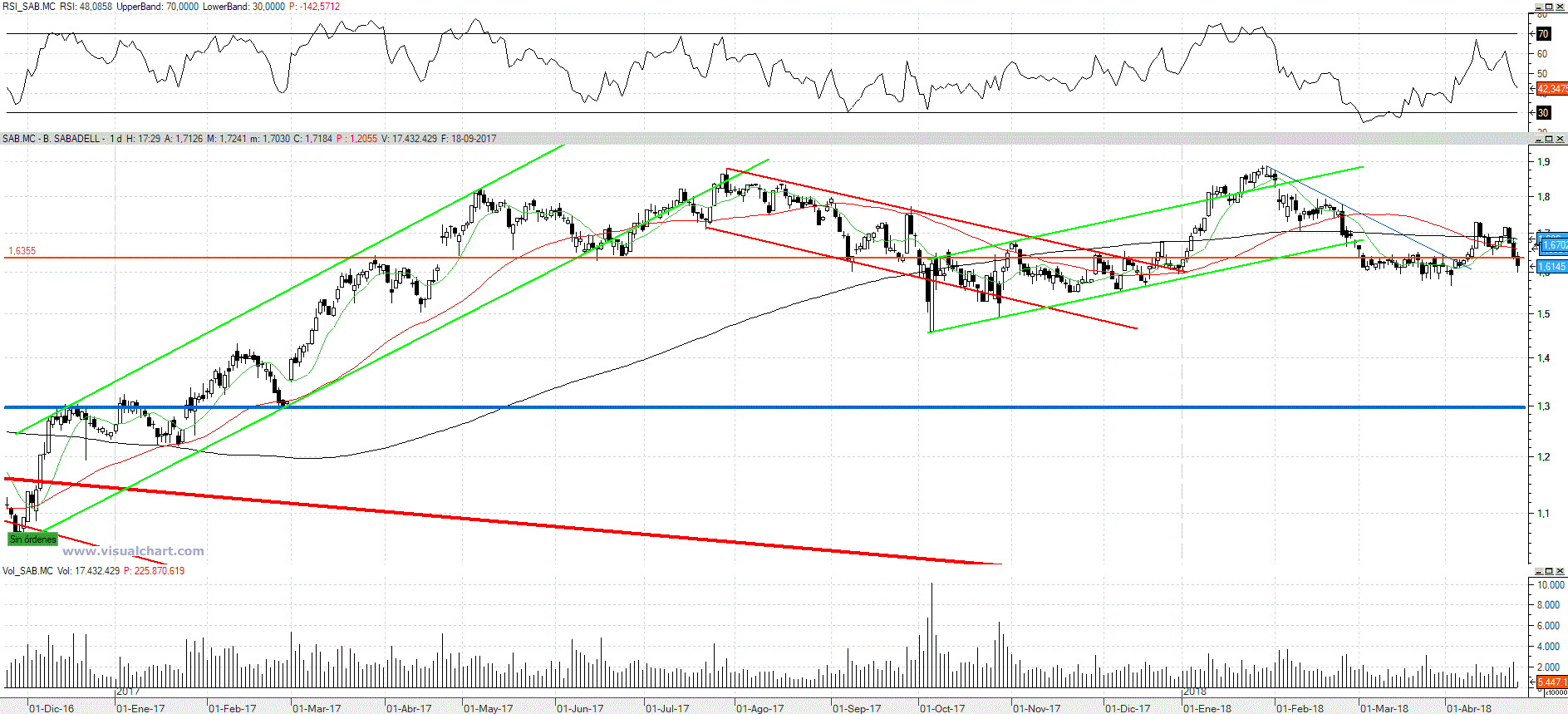
Task: Click the 6.000 level on volume scale
Action: click(x=1548, y=626)
